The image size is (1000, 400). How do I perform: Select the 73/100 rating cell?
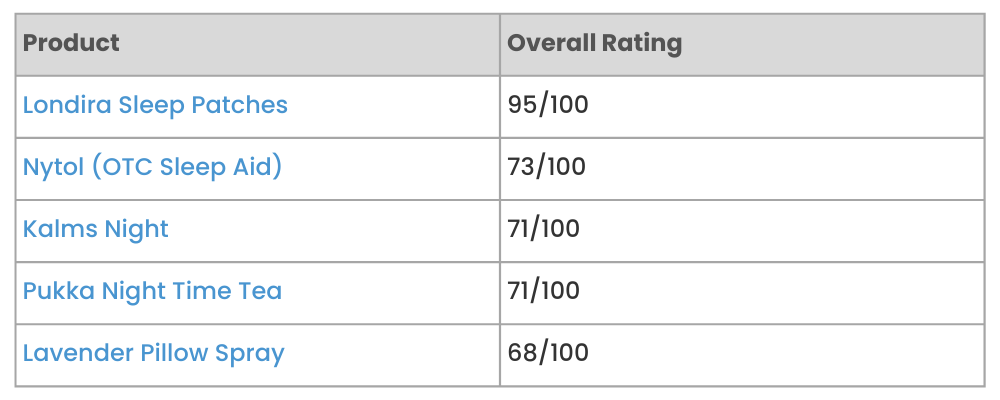[x=546, y=167]
